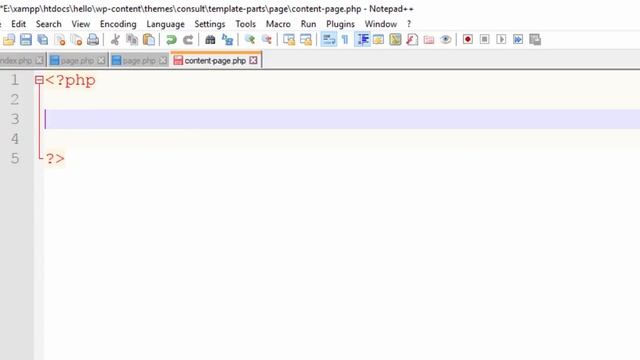Toggle Show All Characters pilcrow icon
The width and height of the screenshot is (640, 360).
345,40
